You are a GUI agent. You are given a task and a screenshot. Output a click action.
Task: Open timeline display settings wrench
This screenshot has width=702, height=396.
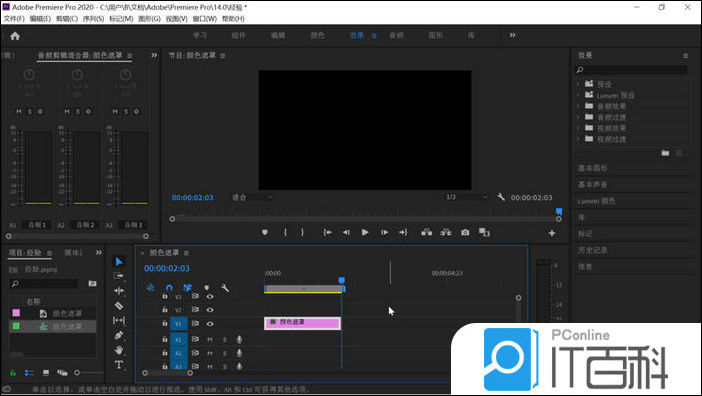click(x=225, y=288)
